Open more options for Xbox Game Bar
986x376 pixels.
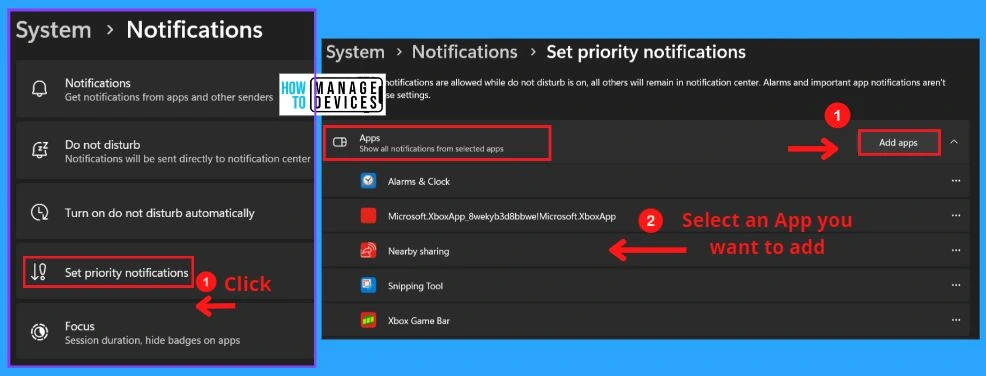pyautogui.click(x=956, y=320)
